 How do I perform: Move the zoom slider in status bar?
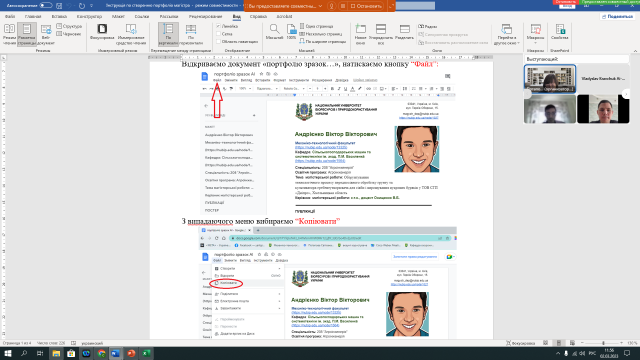coord(603,343)
